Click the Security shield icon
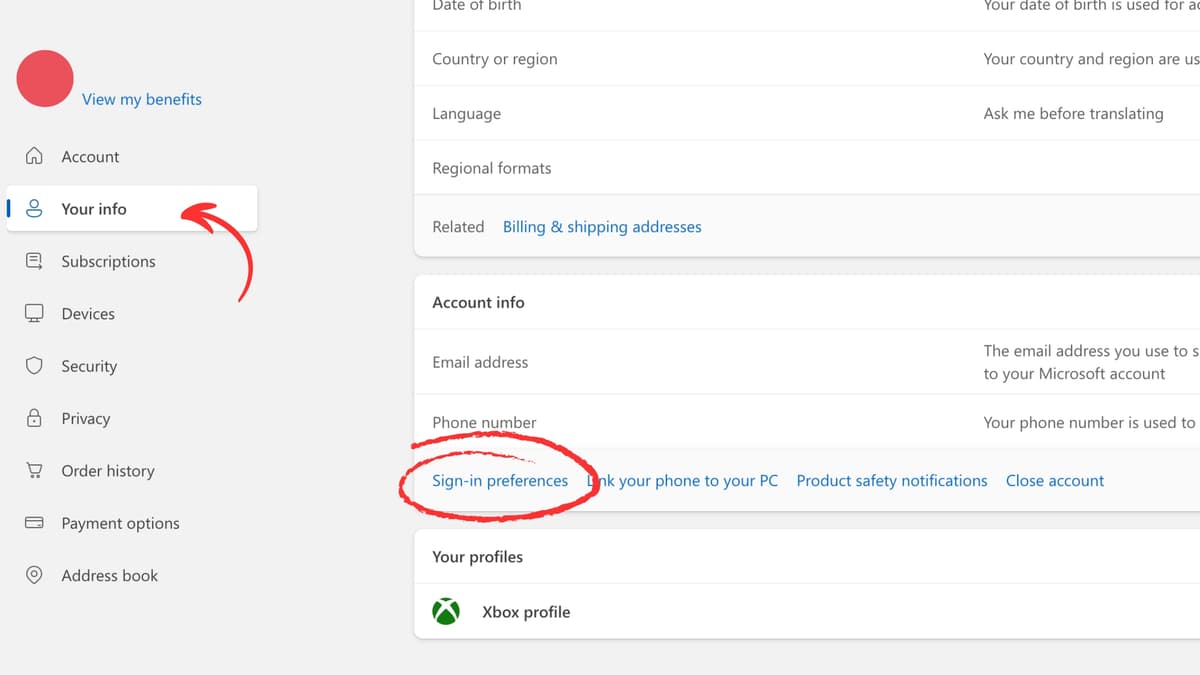This screenshot has width=1200, height=675. pos(36,366)
